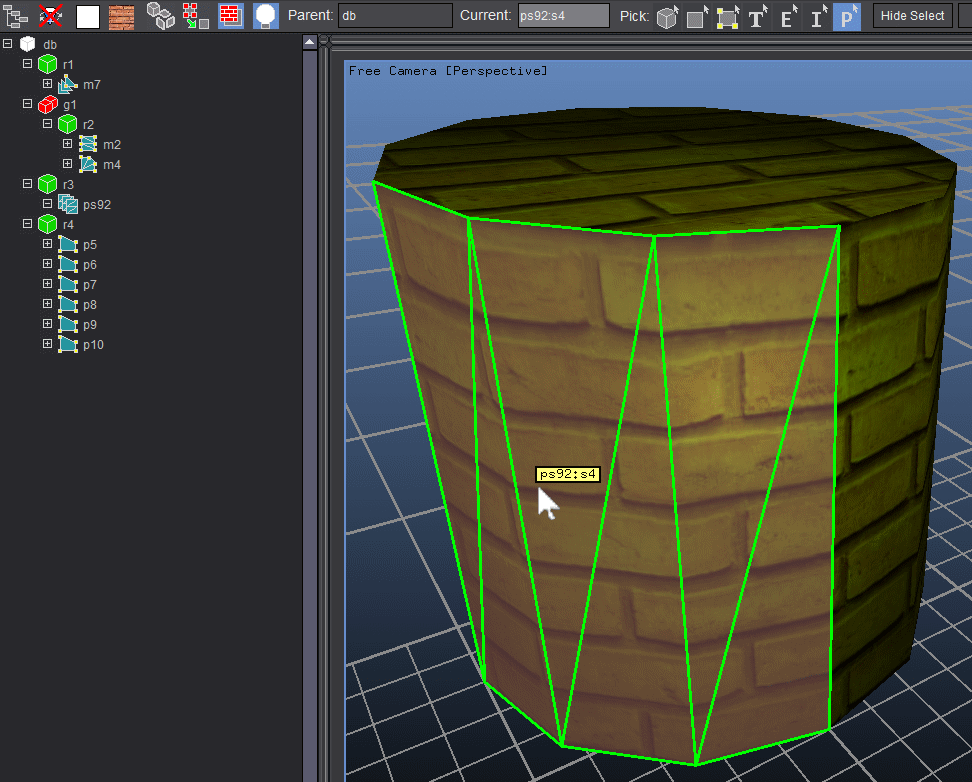Expand the m2 node
Screen dimensions: 972x782
[x=67, y=143]
